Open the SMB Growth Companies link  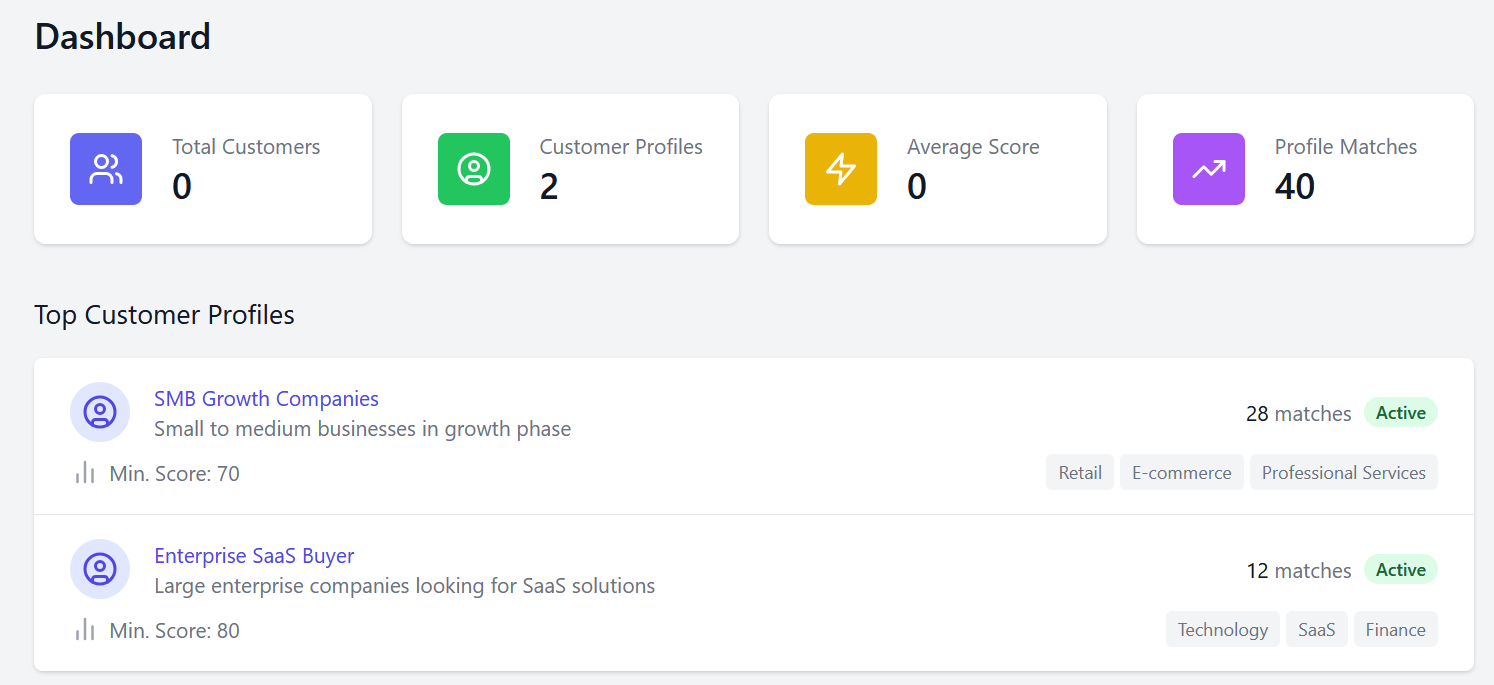coord(266,399)
